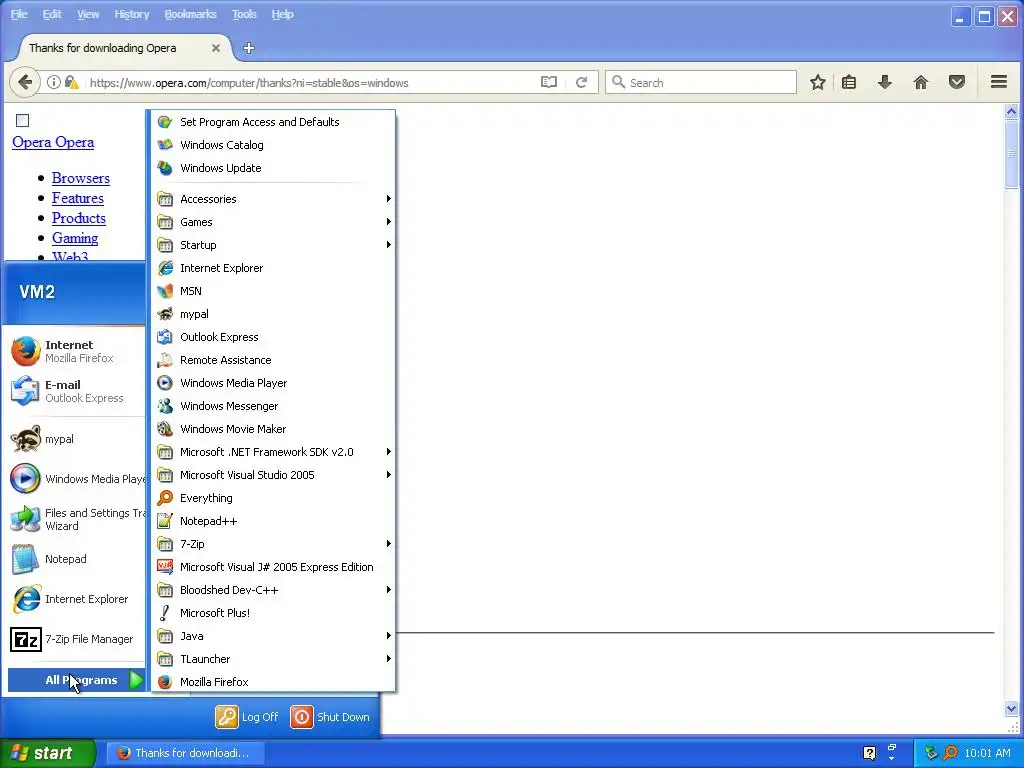Click the Pocket icon in toolbar
The height and width of the screenshot is (768, 1024).
pos(957,82)
